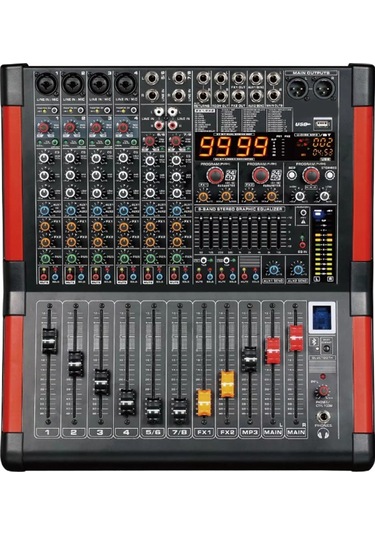Click the first slider of the graphic equalizer
Viewport: 375px width, 535px height.
coord(200,233)
